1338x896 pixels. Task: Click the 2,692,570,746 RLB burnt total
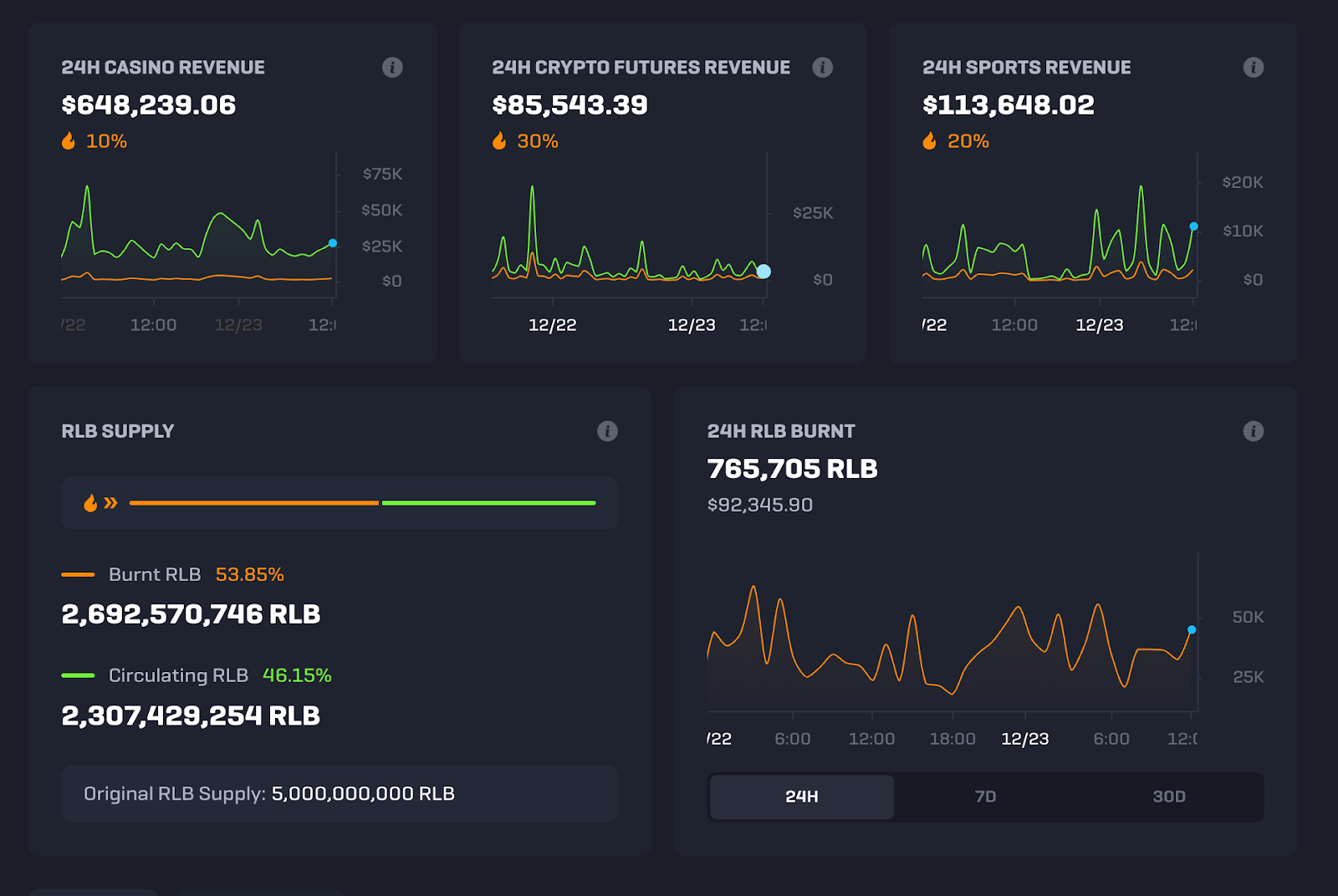[191, 614]
